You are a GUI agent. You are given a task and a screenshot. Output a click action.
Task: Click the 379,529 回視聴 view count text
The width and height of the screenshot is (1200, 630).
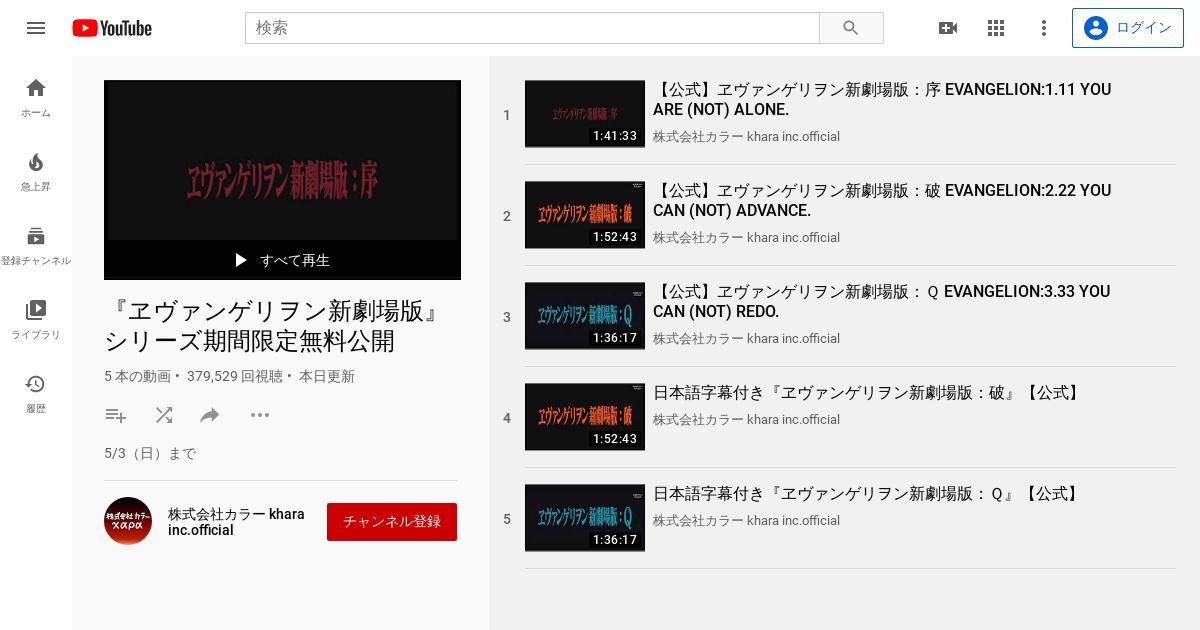tap(235, 377)
